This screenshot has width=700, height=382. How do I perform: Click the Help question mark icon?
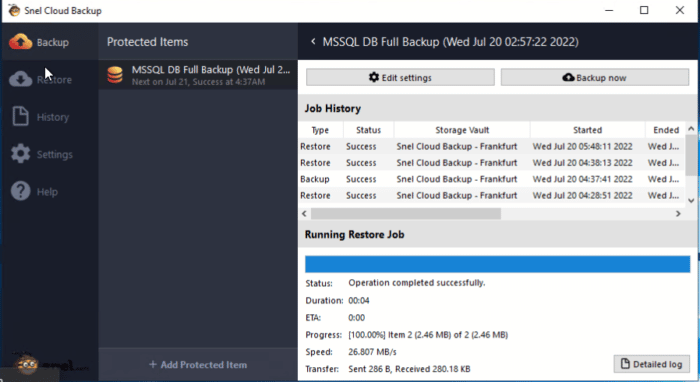(x=21, y=191)
